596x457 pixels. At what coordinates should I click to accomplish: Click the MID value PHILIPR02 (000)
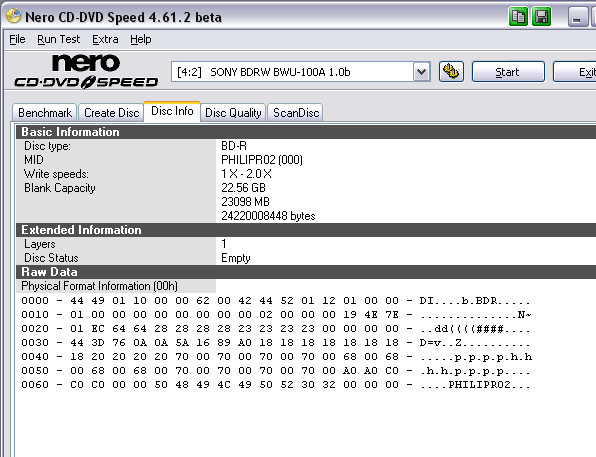(262, 160)
